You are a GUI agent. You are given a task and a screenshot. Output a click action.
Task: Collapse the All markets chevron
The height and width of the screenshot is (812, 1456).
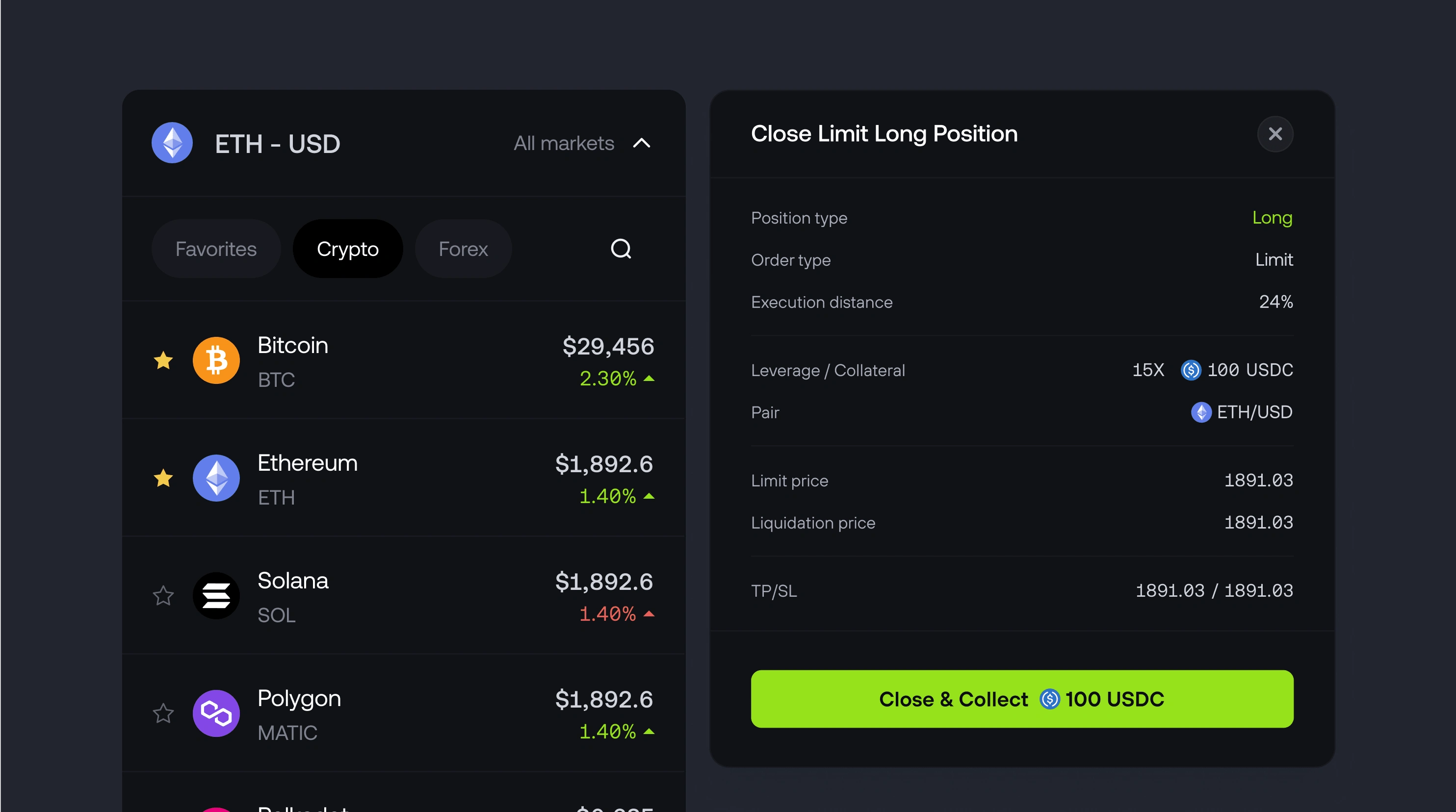pyautogui.click(x=642, y=144)
